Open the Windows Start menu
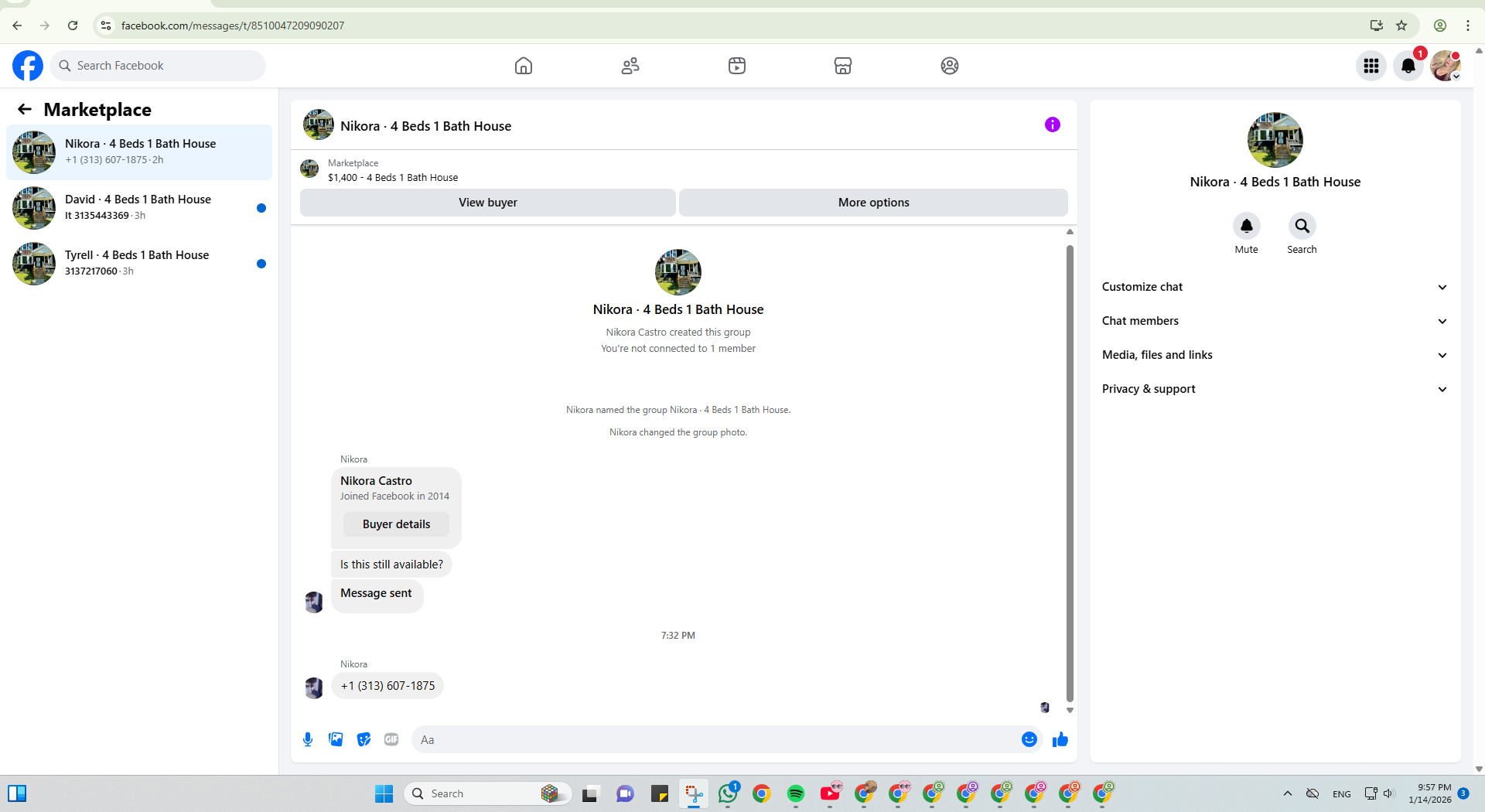 click(x=384, y=793)
